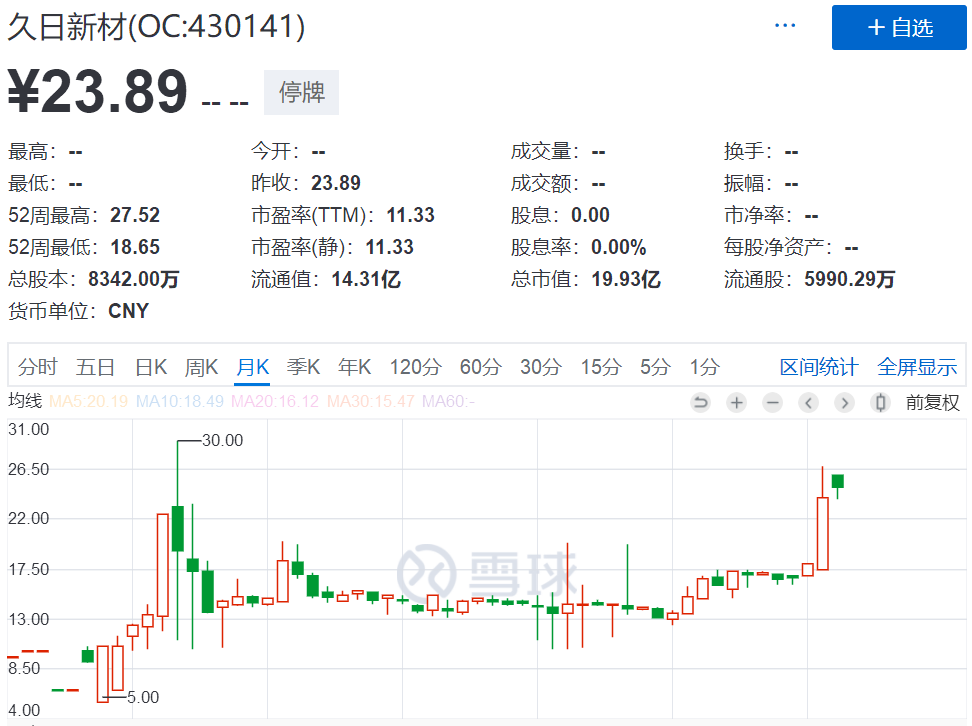Toggle the MA30:15.47 moving average line

point(371,401)
